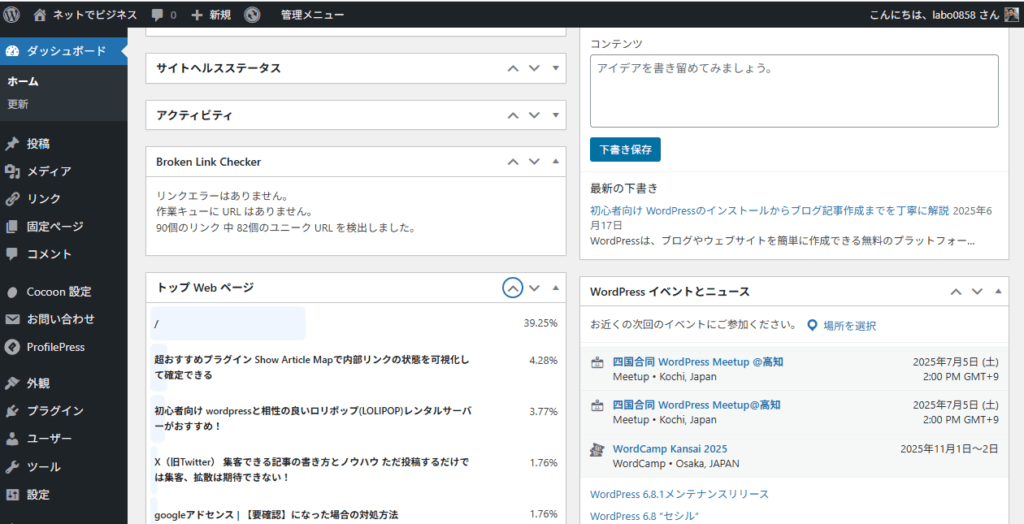Move サイトヘルスステータス panel up

click(513, 68)
